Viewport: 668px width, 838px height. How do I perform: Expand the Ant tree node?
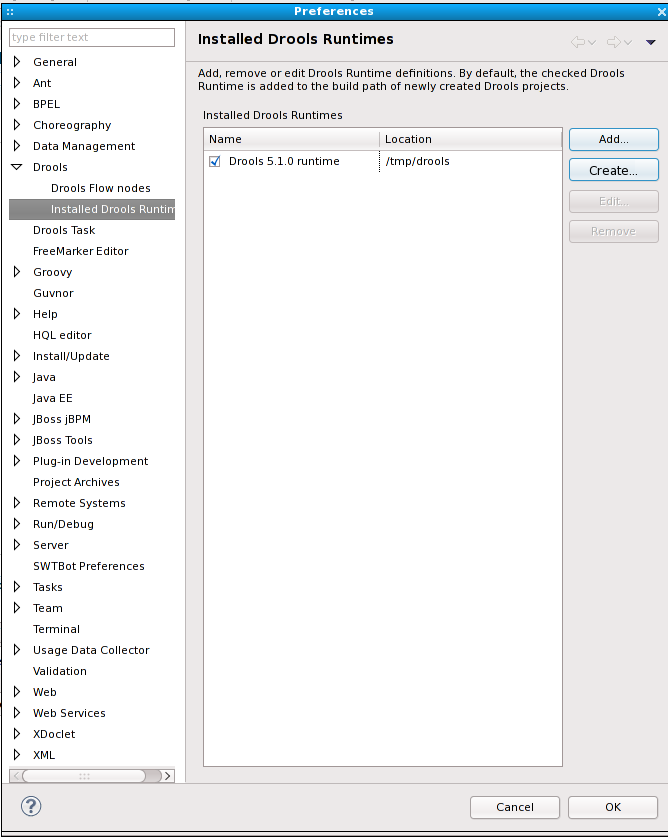(x=17, y=82)
